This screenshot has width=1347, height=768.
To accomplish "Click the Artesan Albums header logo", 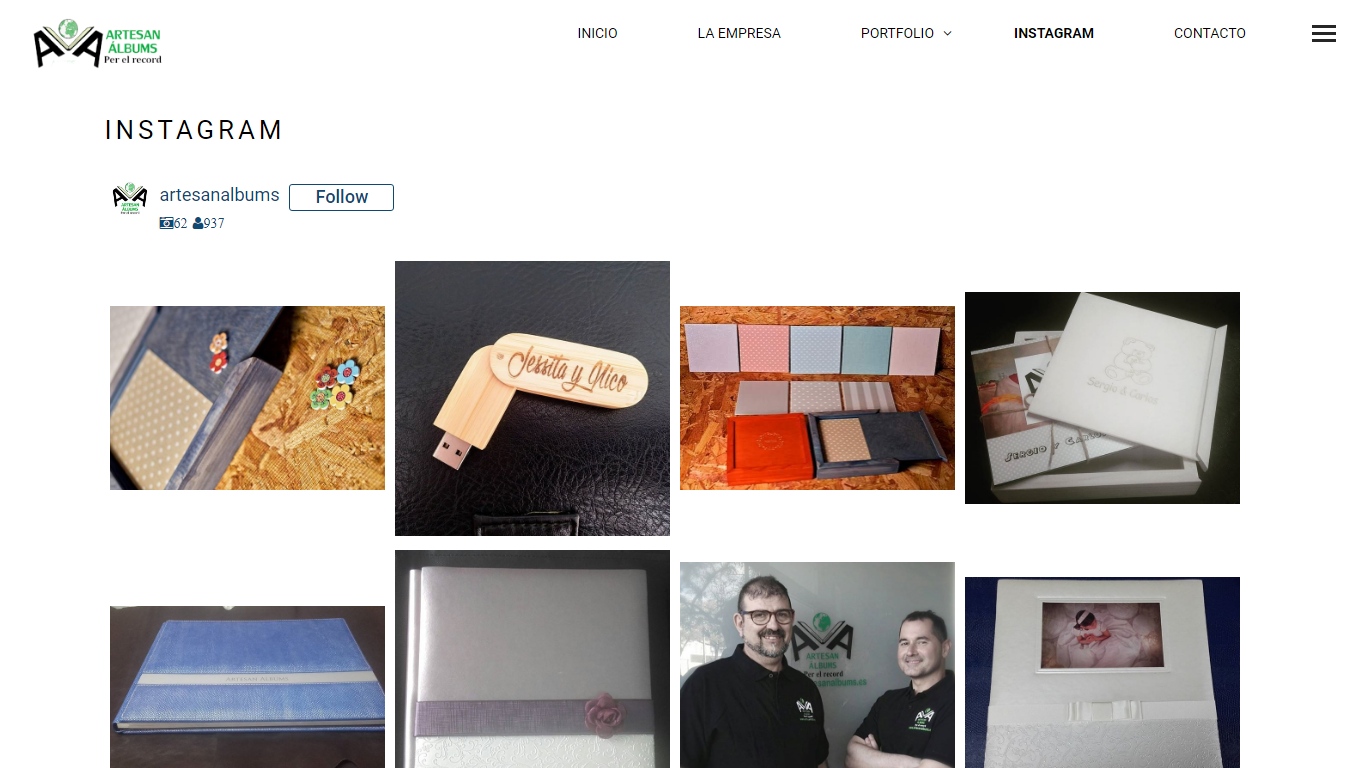I will (x=98, y=43).
